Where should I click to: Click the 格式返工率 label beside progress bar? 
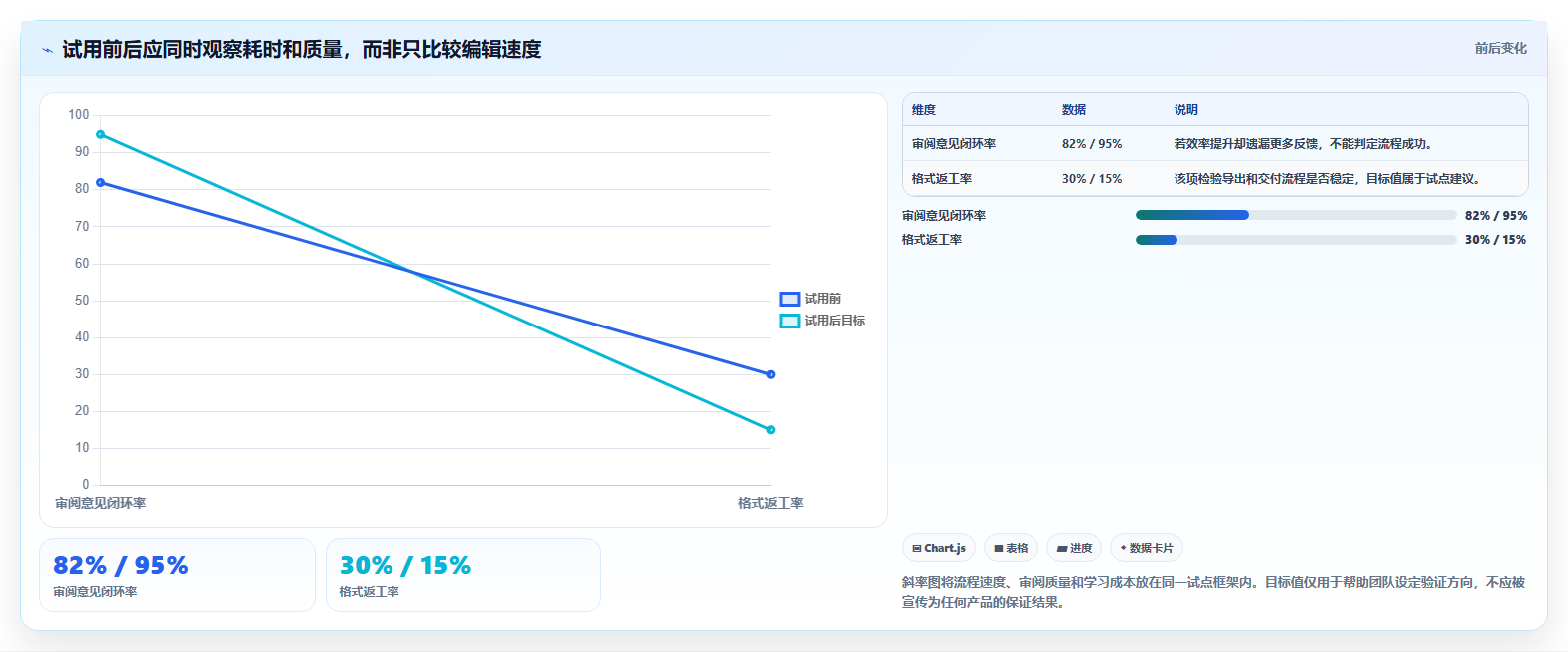pos(932,240)
